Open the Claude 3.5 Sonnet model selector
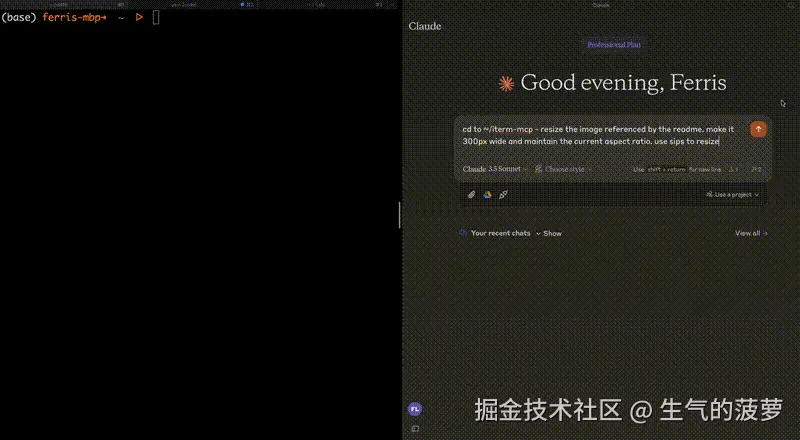 coord(495,169)
